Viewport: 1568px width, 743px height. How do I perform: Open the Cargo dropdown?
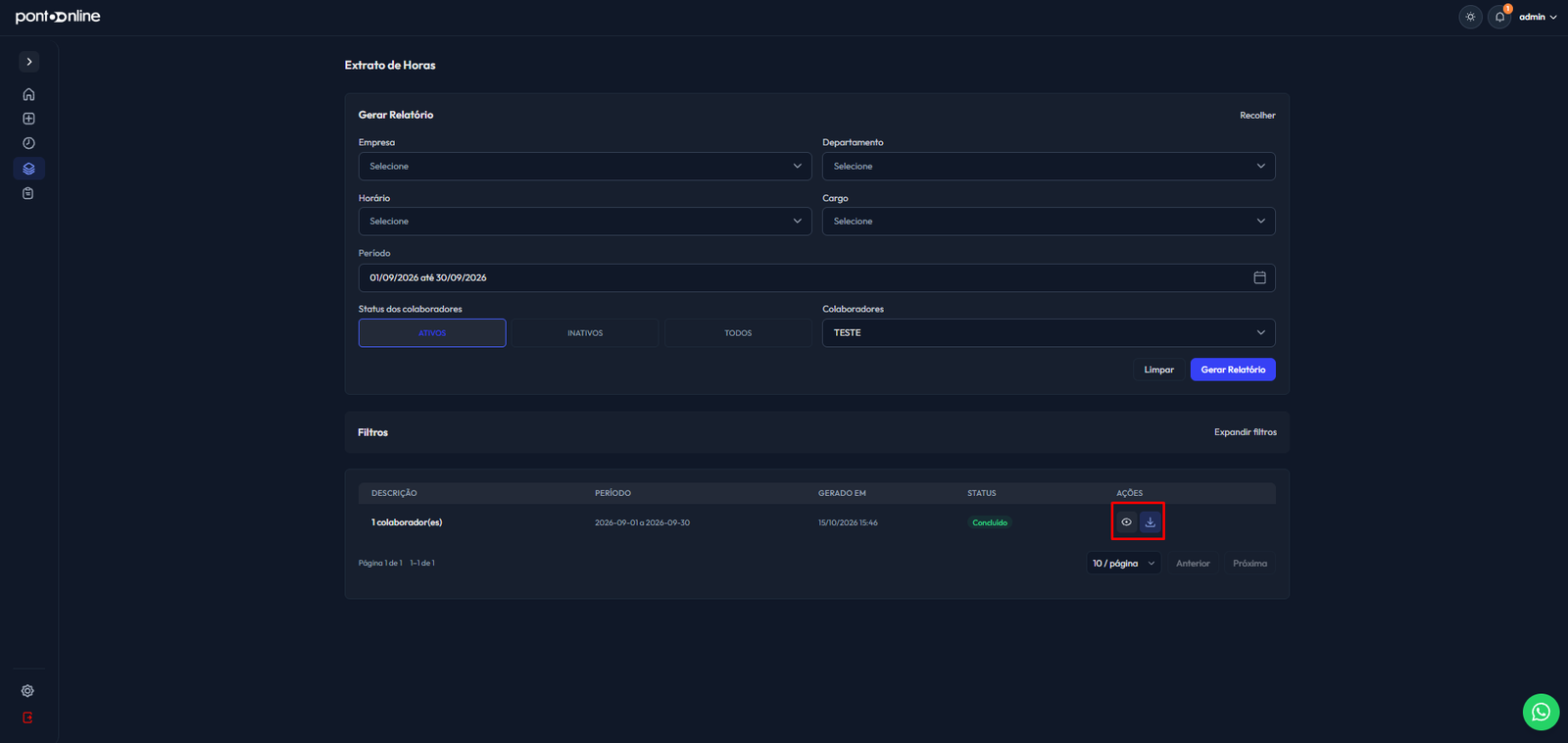click(x=1049, y=222)
